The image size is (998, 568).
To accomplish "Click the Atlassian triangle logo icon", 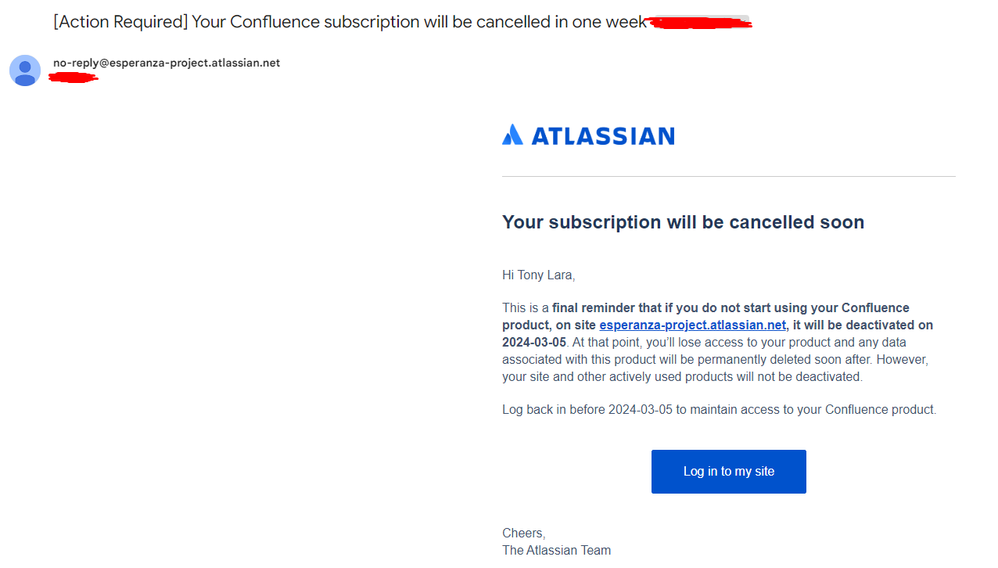I will 512,135.
